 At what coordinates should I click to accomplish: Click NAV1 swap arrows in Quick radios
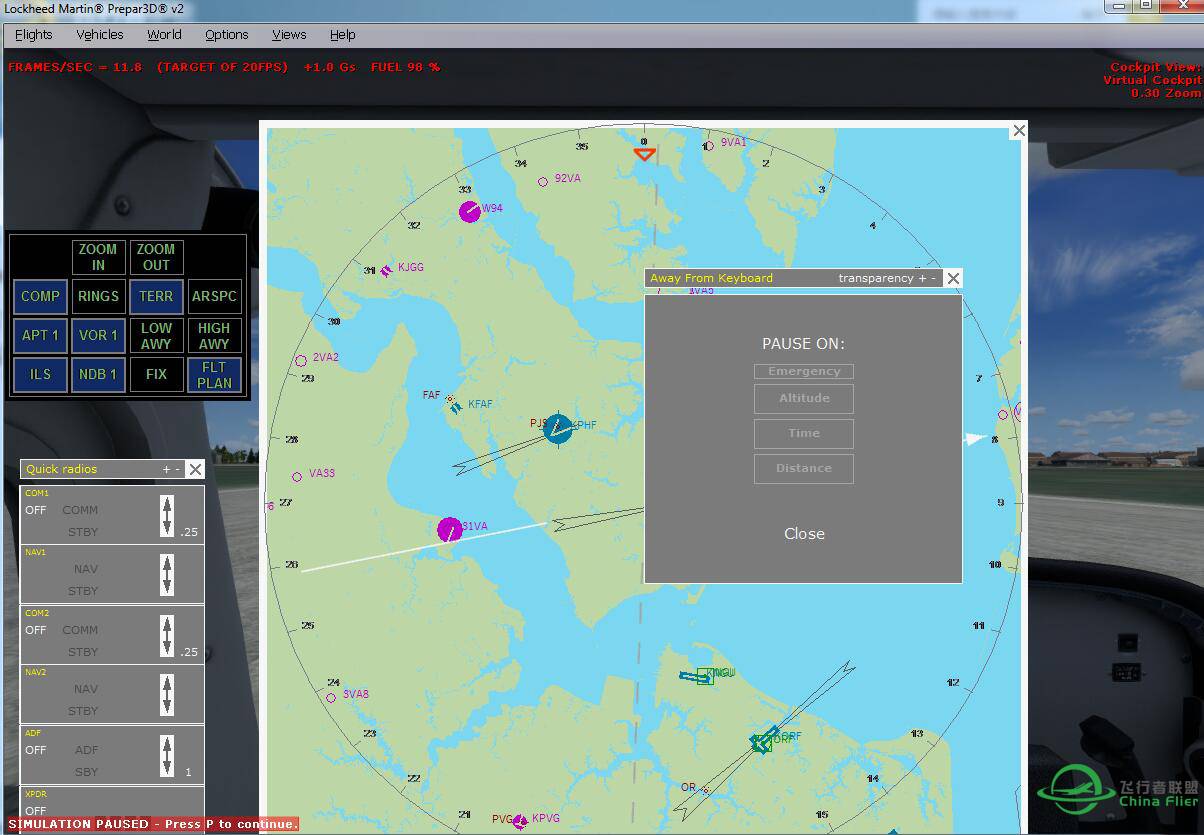(x=167, y=576)
